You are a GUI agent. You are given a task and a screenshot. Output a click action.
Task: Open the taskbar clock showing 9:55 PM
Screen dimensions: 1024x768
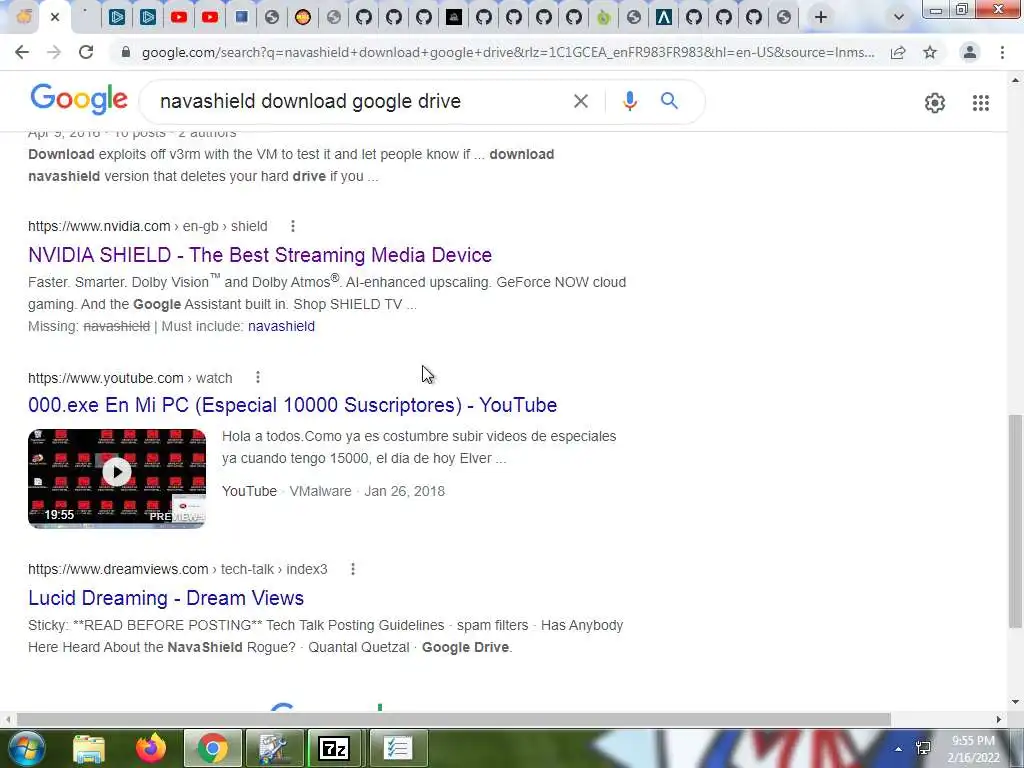975,749
